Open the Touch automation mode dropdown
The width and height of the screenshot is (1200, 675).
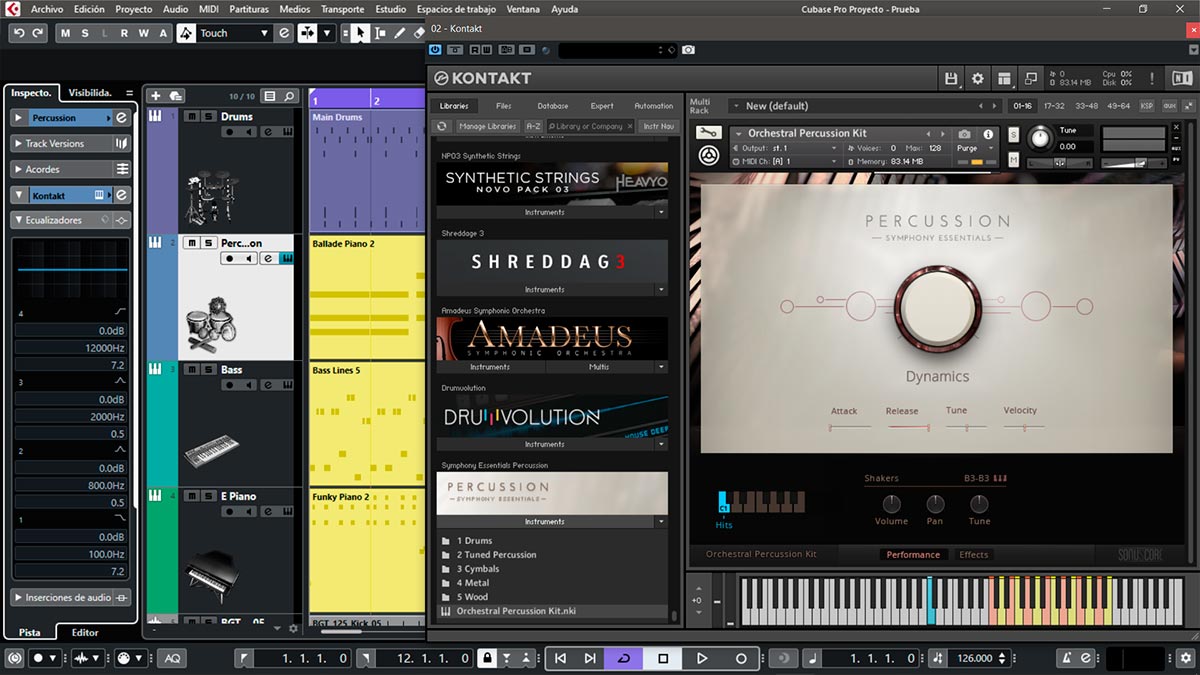[x=235, y=33]
